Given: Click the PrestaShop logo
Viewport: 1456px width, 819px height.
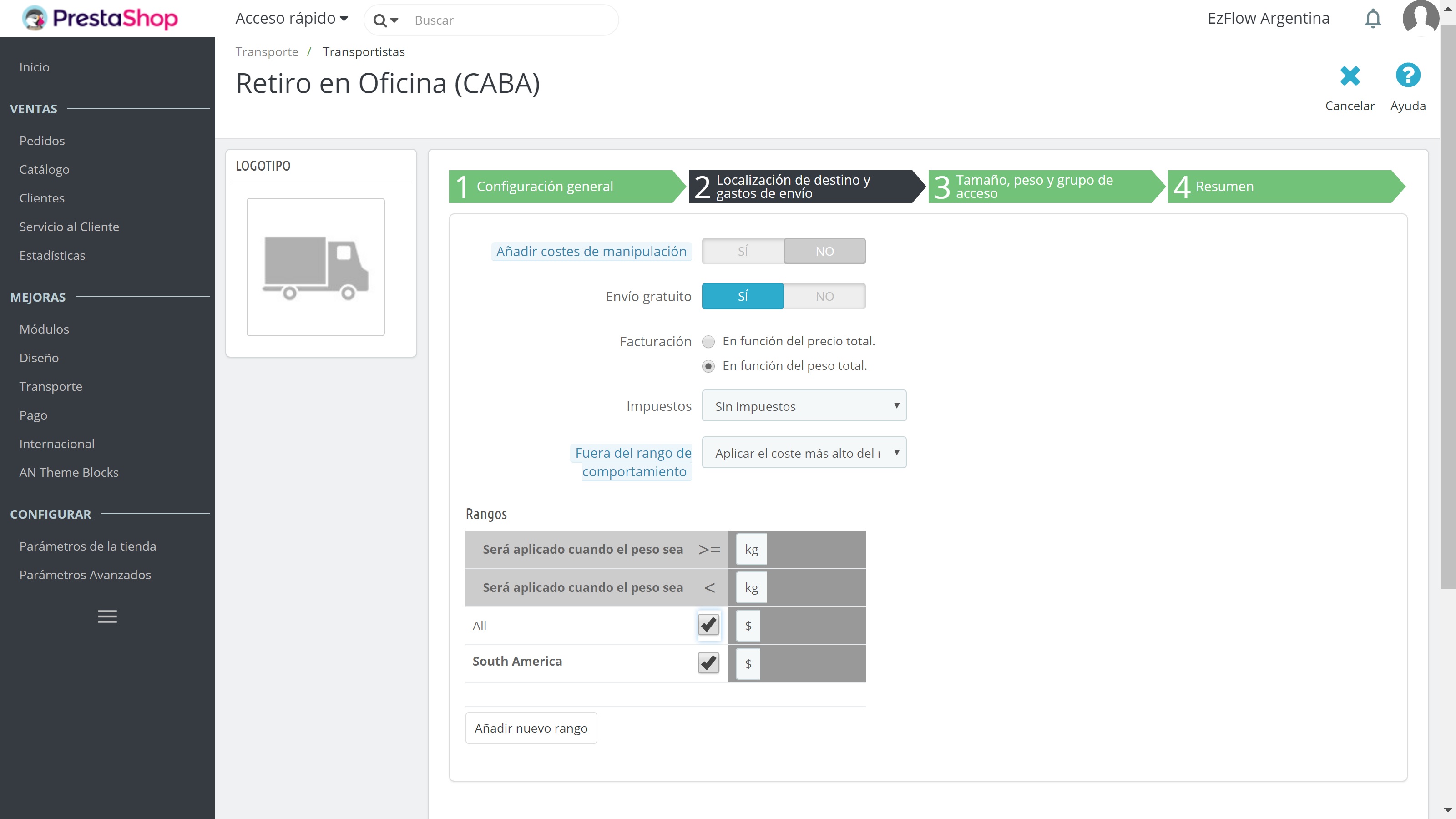Looking at the screenshot, I should click(100, 18).
